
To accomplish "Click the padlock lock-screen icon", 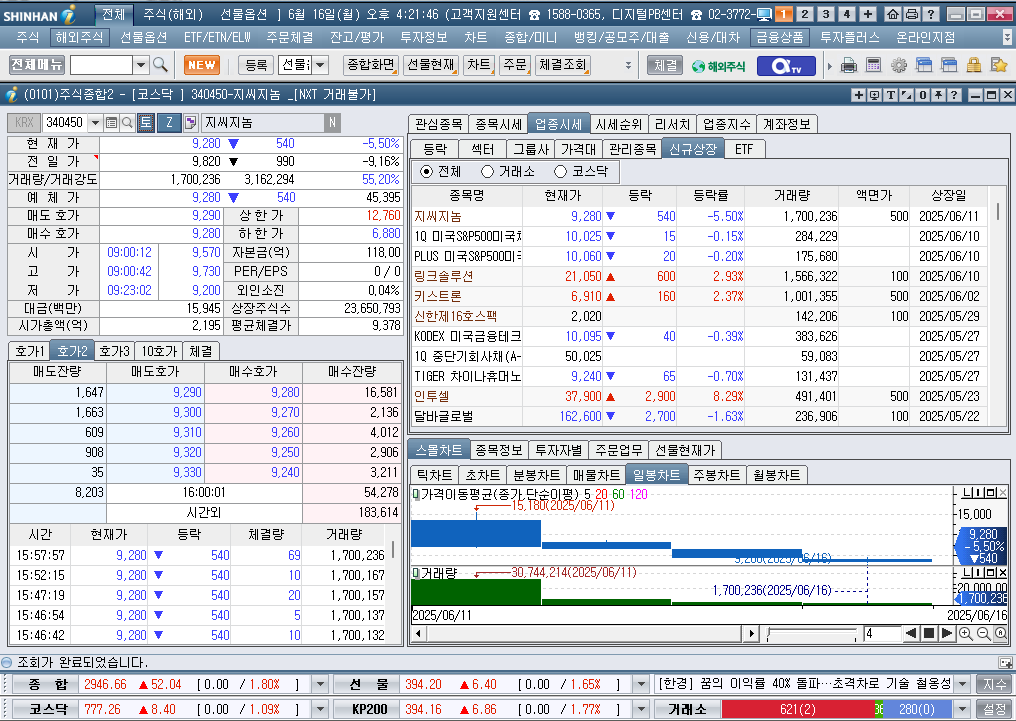I will coord(973,65).
